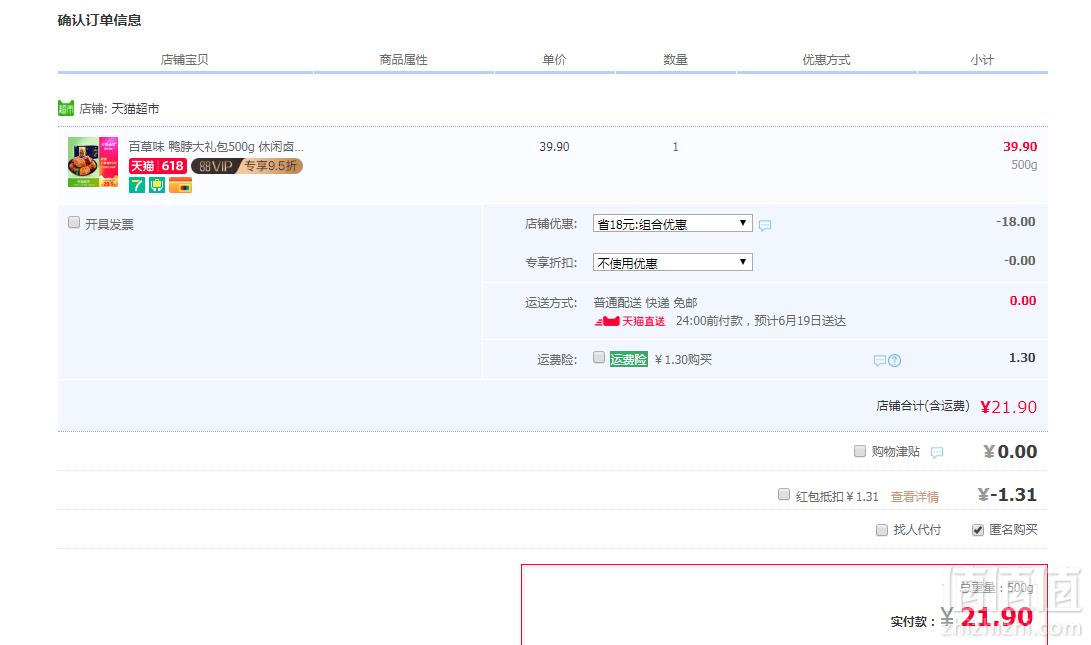1091x645 pixels.
Task: Click the green 运费险 label badge
Action: click(x=628, y=359)
